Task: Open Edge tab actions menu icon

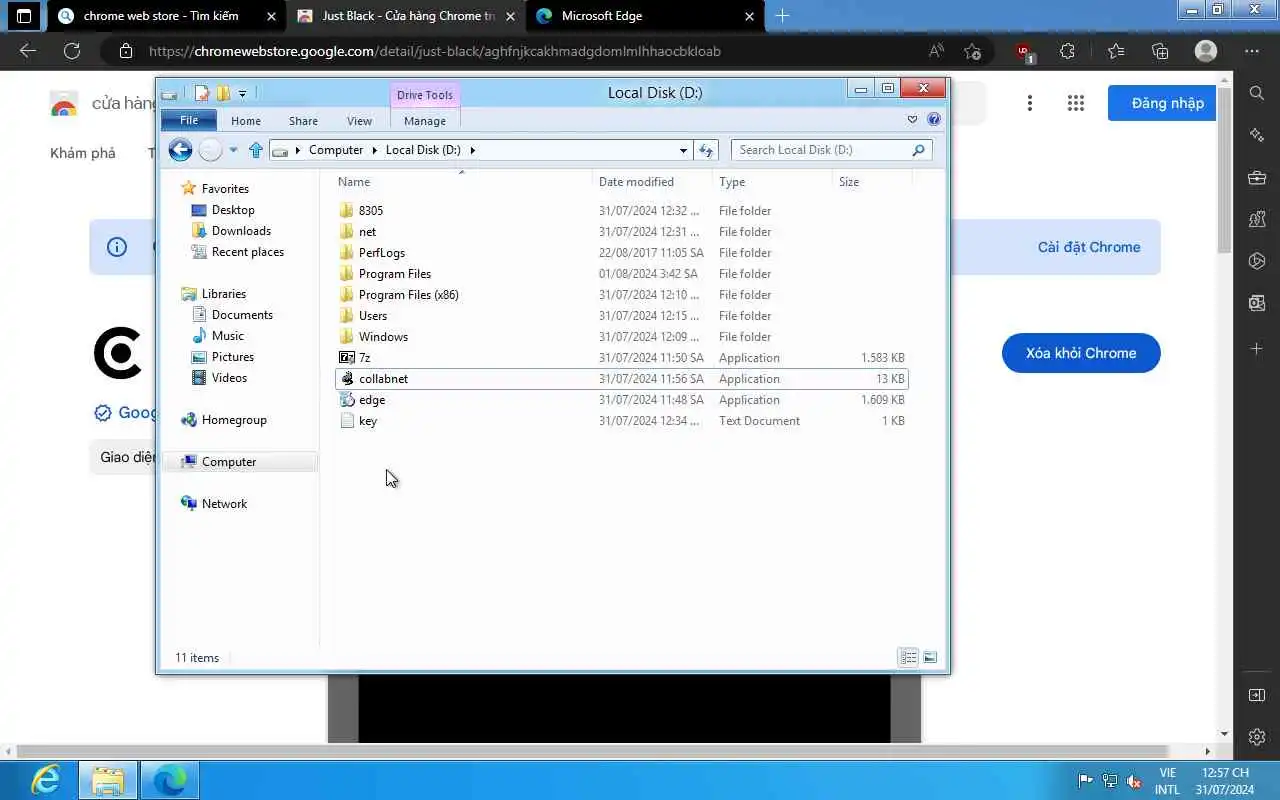Action: point(24,16)
